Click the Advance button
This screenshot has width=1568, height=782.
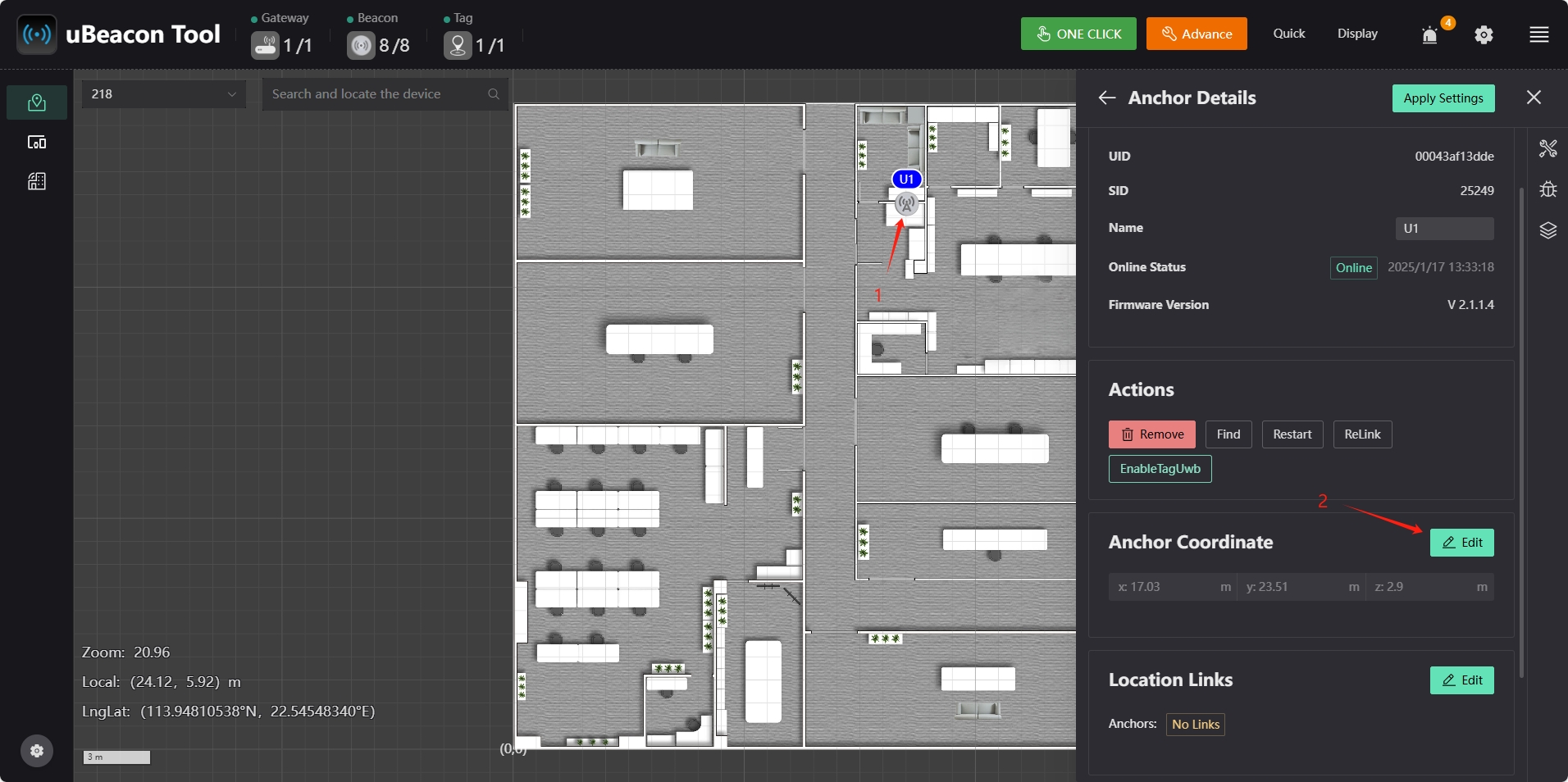click(x=1197, y=34)
